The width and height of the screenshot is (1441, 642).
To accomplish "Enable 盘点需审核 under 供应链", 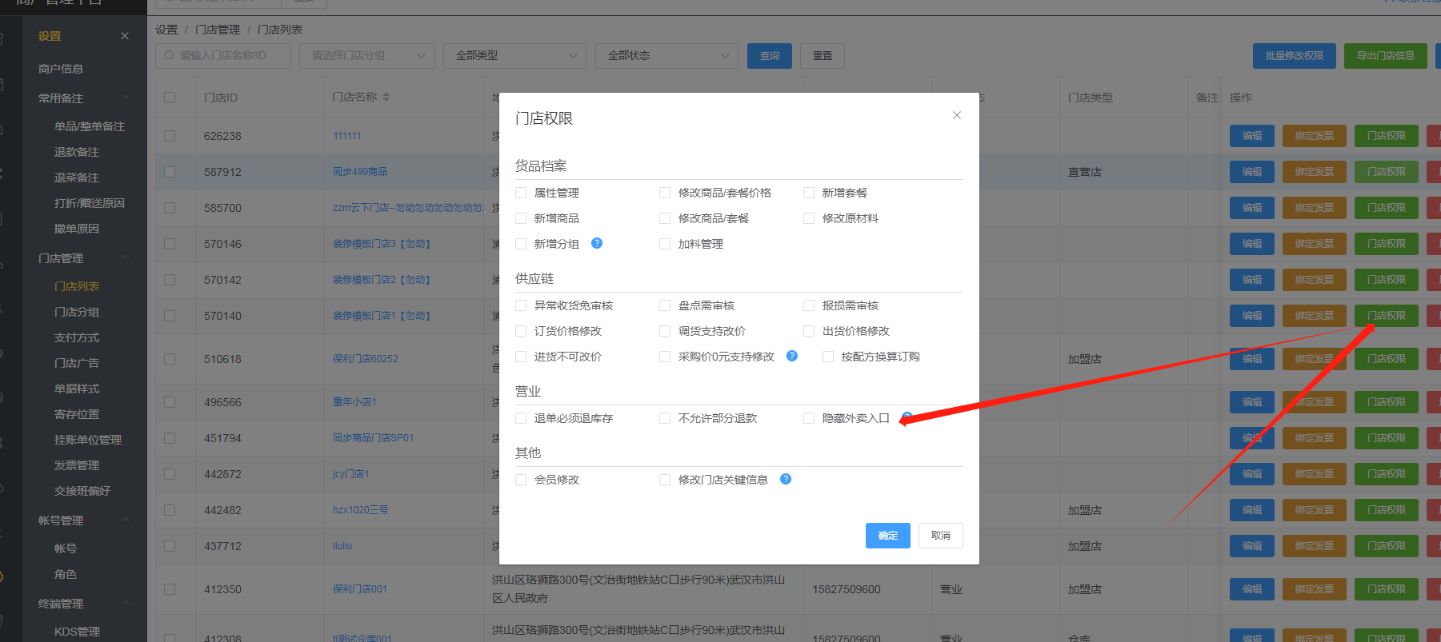I will (665, 305).
